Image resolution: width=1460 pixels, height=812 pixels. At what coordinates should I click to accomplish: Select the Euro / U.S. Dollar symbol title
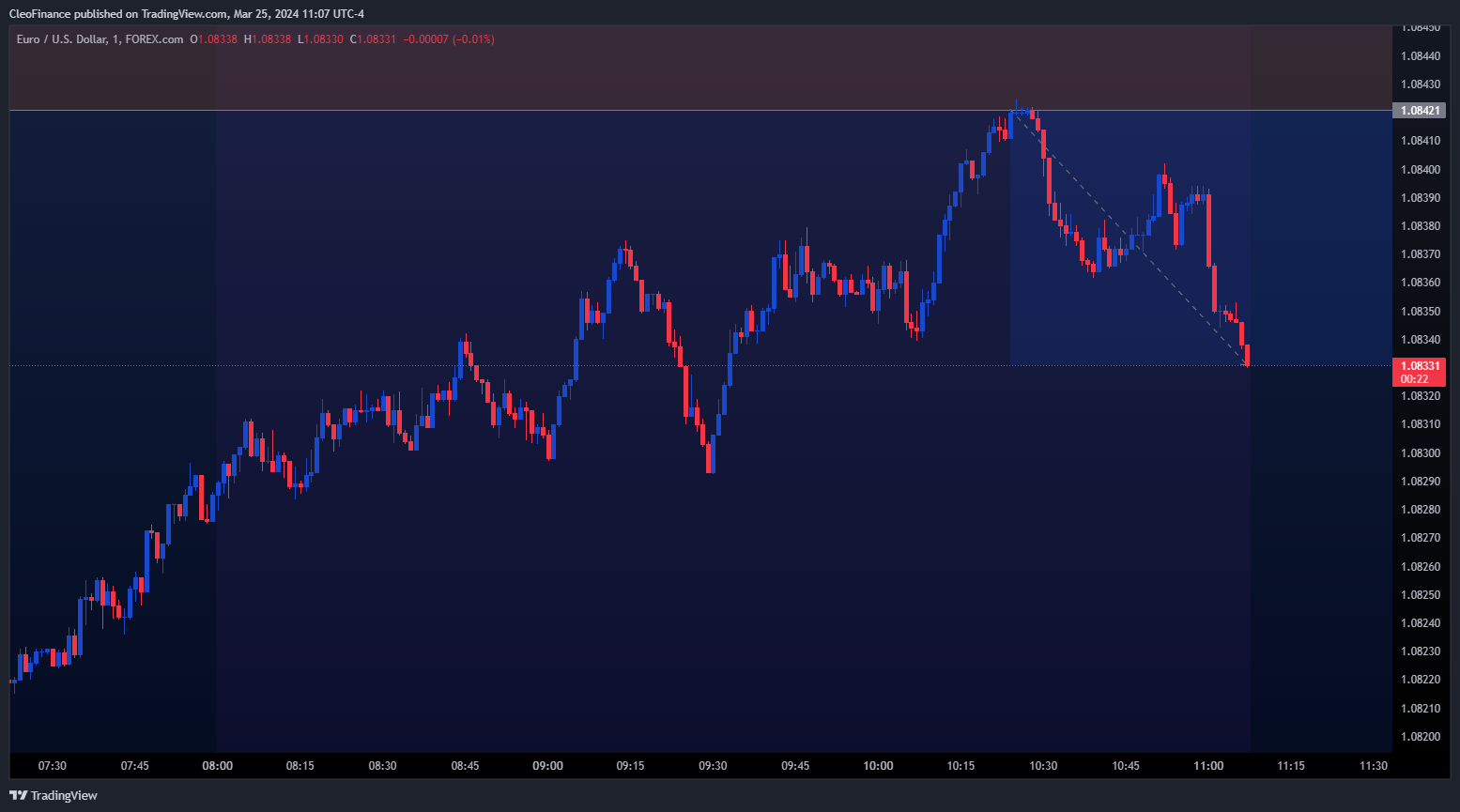[100, 39]
